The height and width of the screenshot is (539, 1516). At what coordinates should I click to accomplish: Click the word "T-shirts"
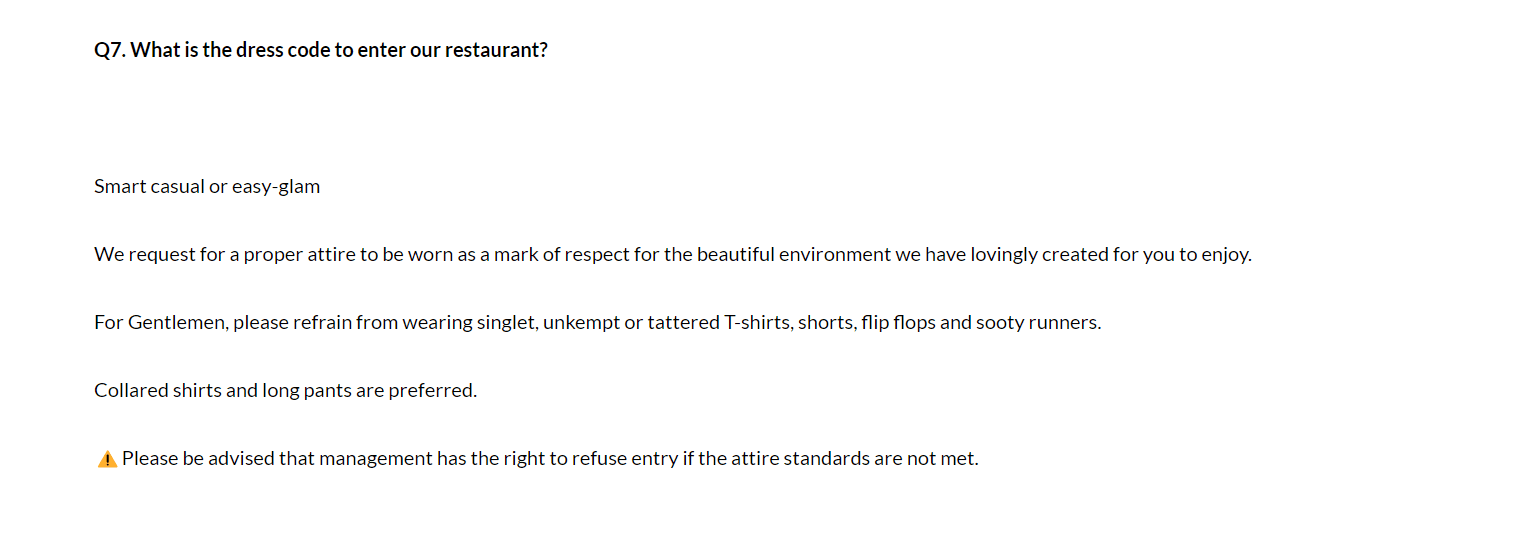point(758,322)
